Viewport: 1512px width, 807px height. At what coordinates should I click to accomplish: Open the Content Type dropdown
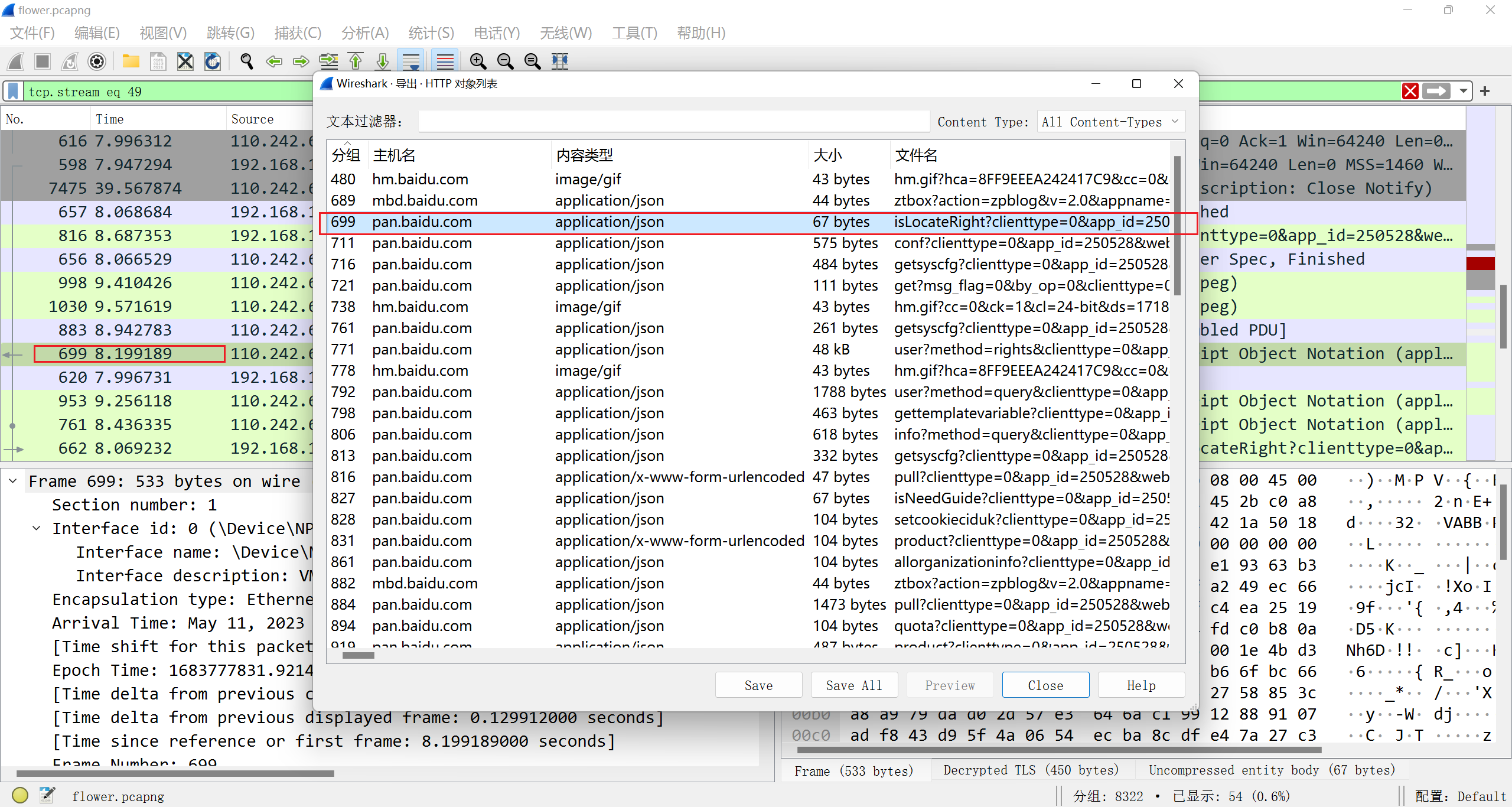[x=1110, y=122]
